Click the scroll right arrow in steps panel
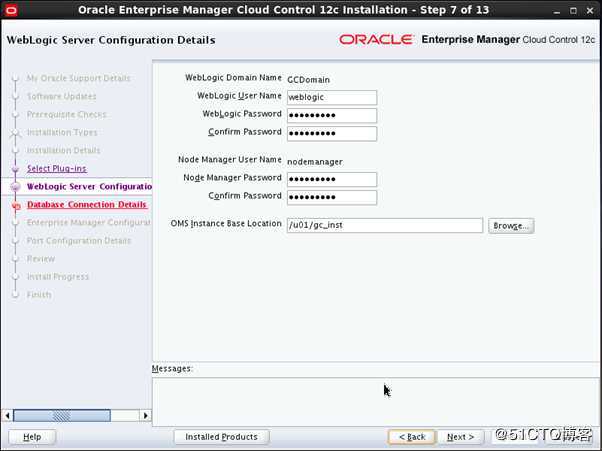This screenshot has height=451, width=602. (x=145, y=415)
